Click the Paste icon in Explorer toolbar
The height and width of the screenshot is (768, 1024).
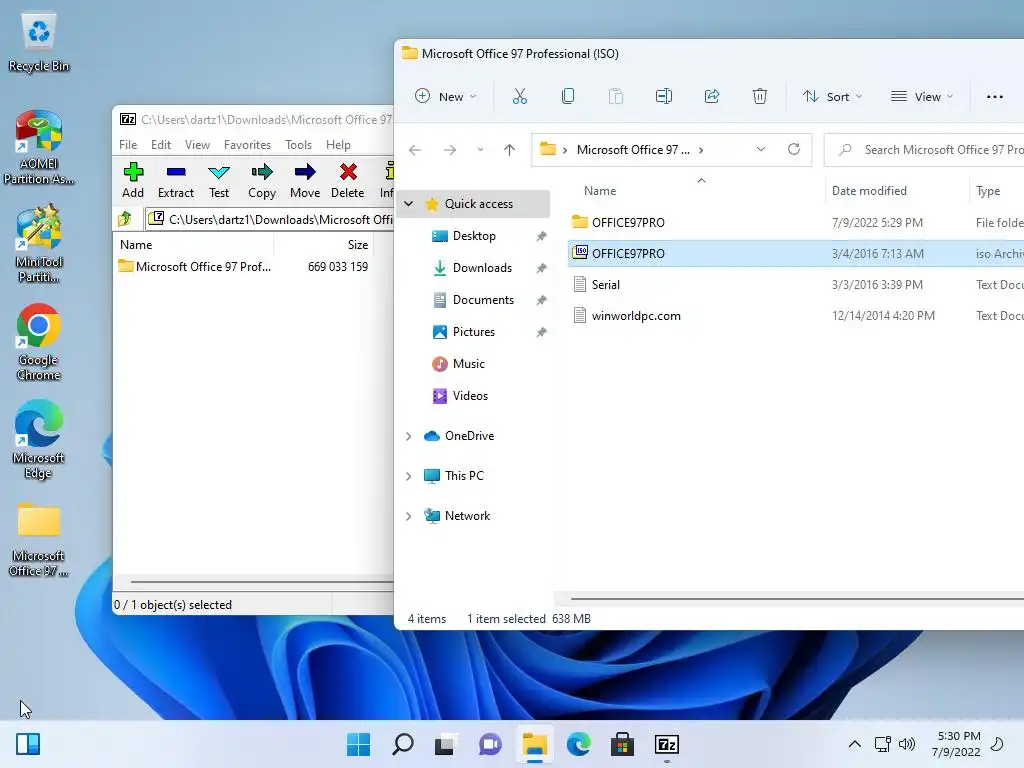616,97
